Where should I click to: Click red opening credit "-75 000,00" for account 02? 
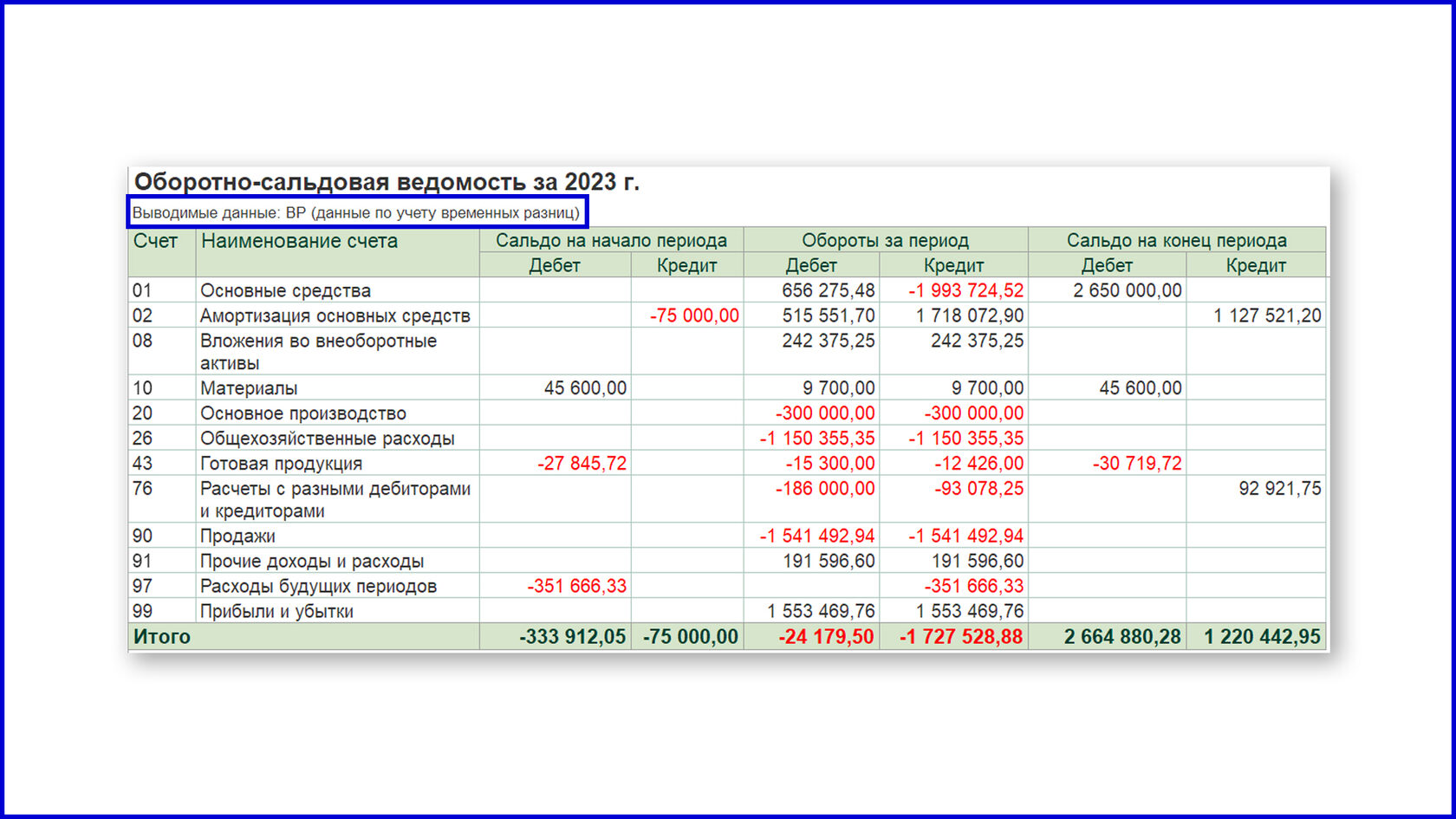pos(694,315)
